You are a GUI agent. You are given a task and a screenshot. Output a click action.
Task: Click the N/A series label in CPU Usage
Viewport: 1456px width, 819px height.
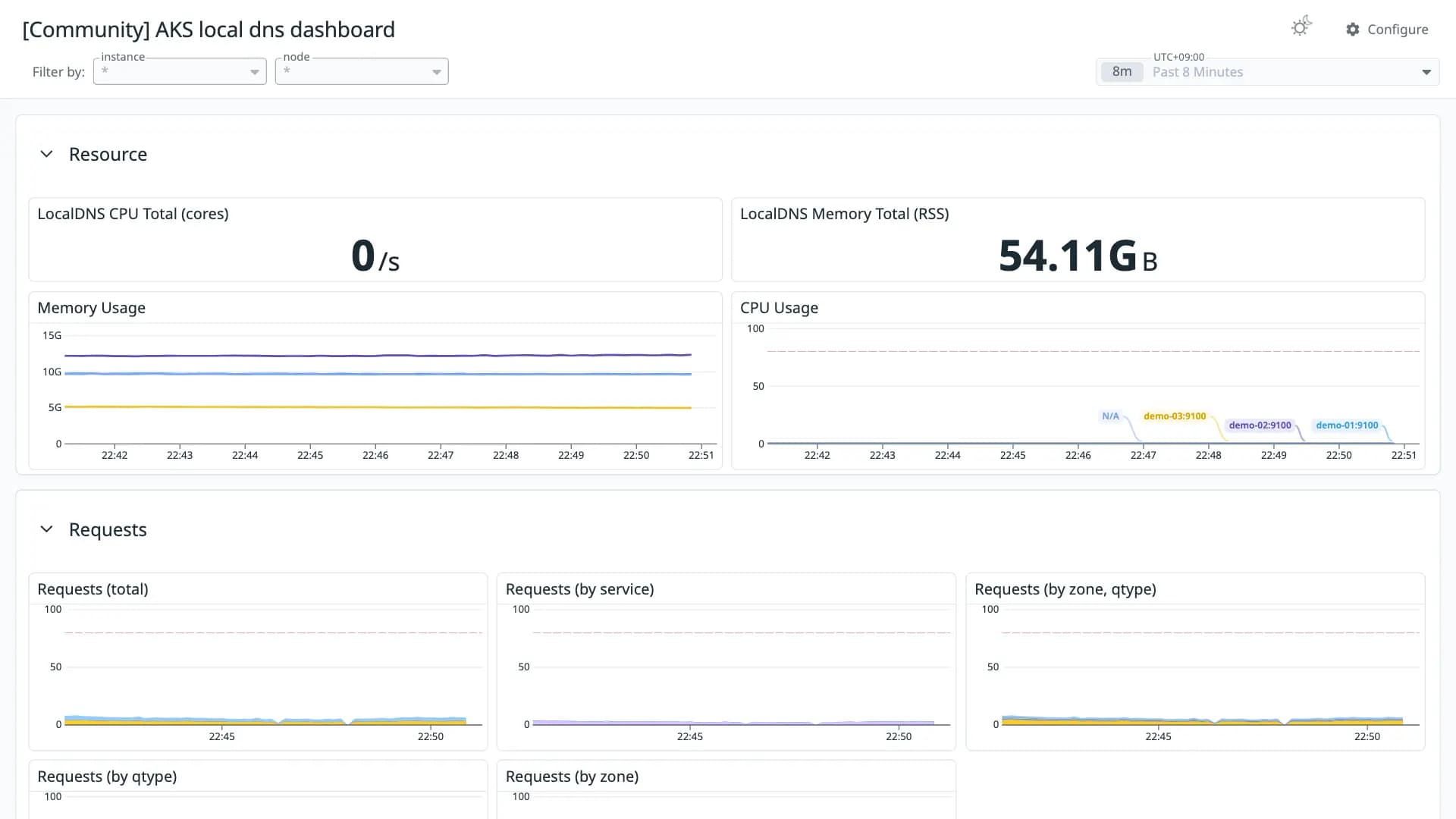[x=1110, y=416]
